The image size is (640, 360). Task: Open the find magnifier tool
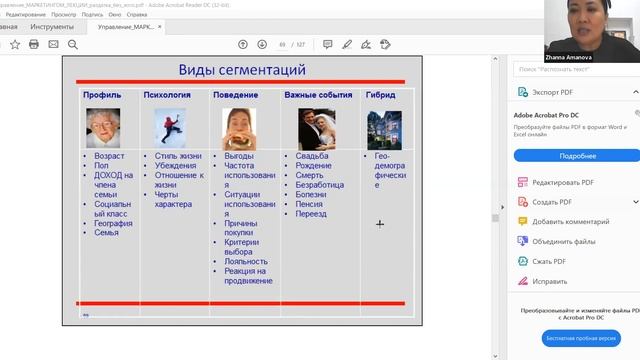73,44
